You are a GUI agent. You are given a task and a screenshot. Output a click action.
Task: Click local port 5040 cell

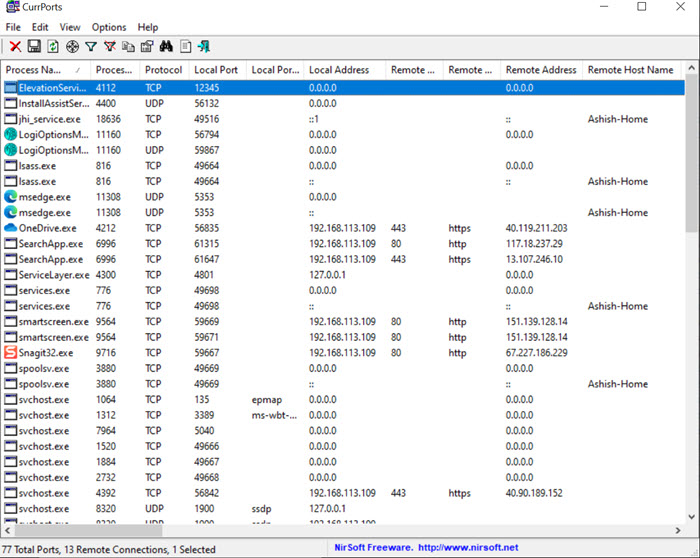(x=204, y=431)
